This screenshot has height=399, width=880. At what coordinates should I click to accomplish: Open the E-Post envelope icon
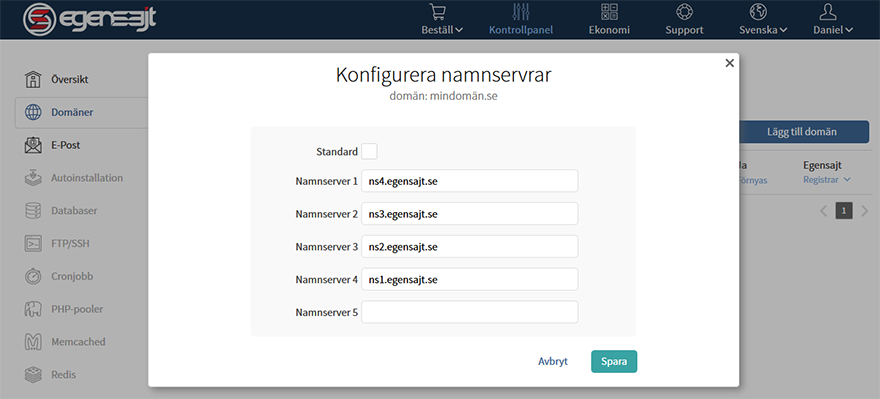click(33, 145)
